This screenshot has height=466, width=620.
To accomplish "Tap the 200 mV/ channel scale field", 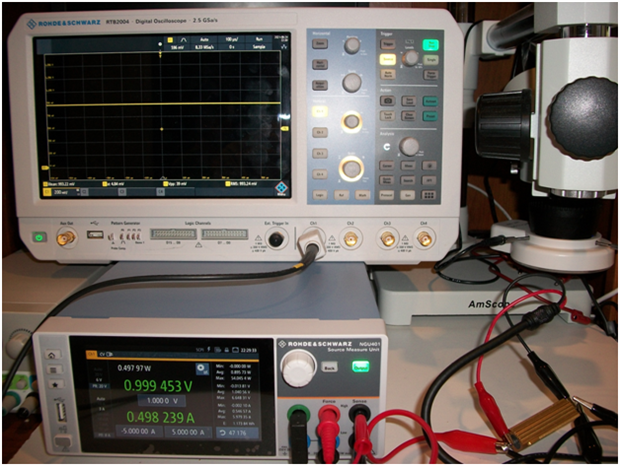I will [60, 192].
